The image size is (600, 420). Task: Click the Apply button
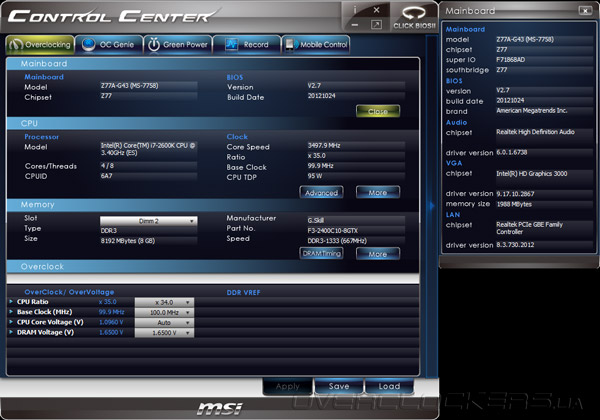287,386
